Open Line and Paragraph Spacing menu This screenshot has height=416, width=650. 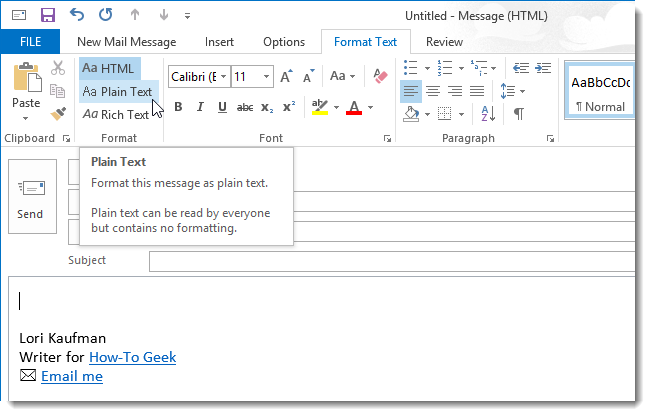point(512,91)
